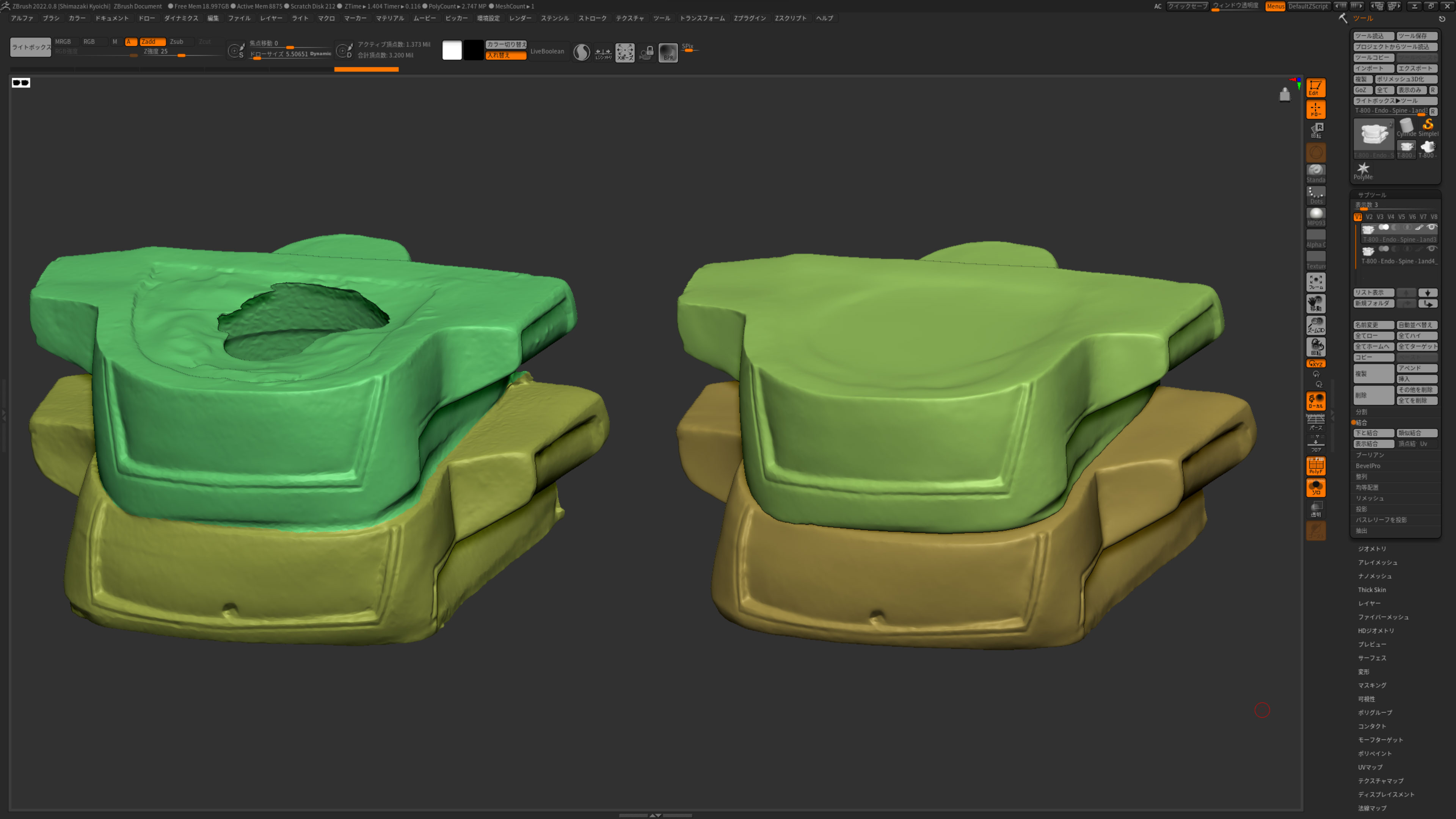1456x819 pixels.
Task: Toggle eye visibility for T-800-Endo-Spine-1and4 subtool
Action: pos(1431,249)
